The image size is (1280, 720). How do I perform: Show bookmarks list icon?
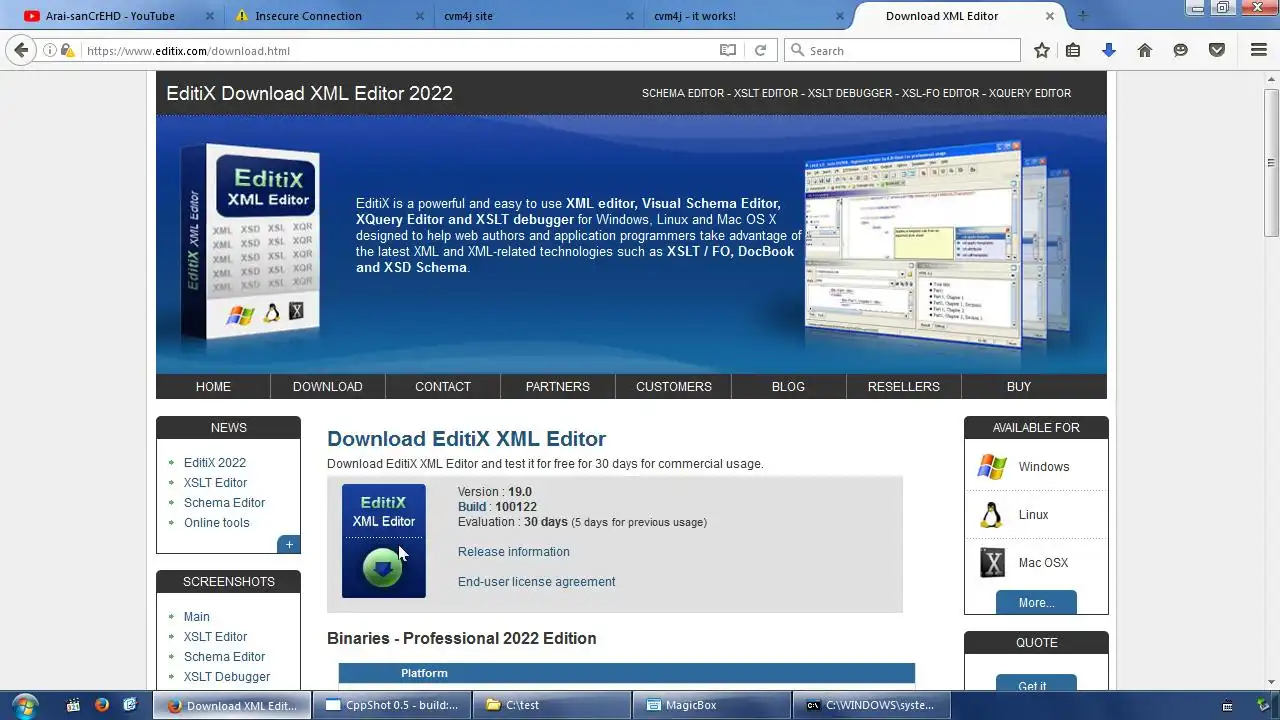coord(1073,50)
